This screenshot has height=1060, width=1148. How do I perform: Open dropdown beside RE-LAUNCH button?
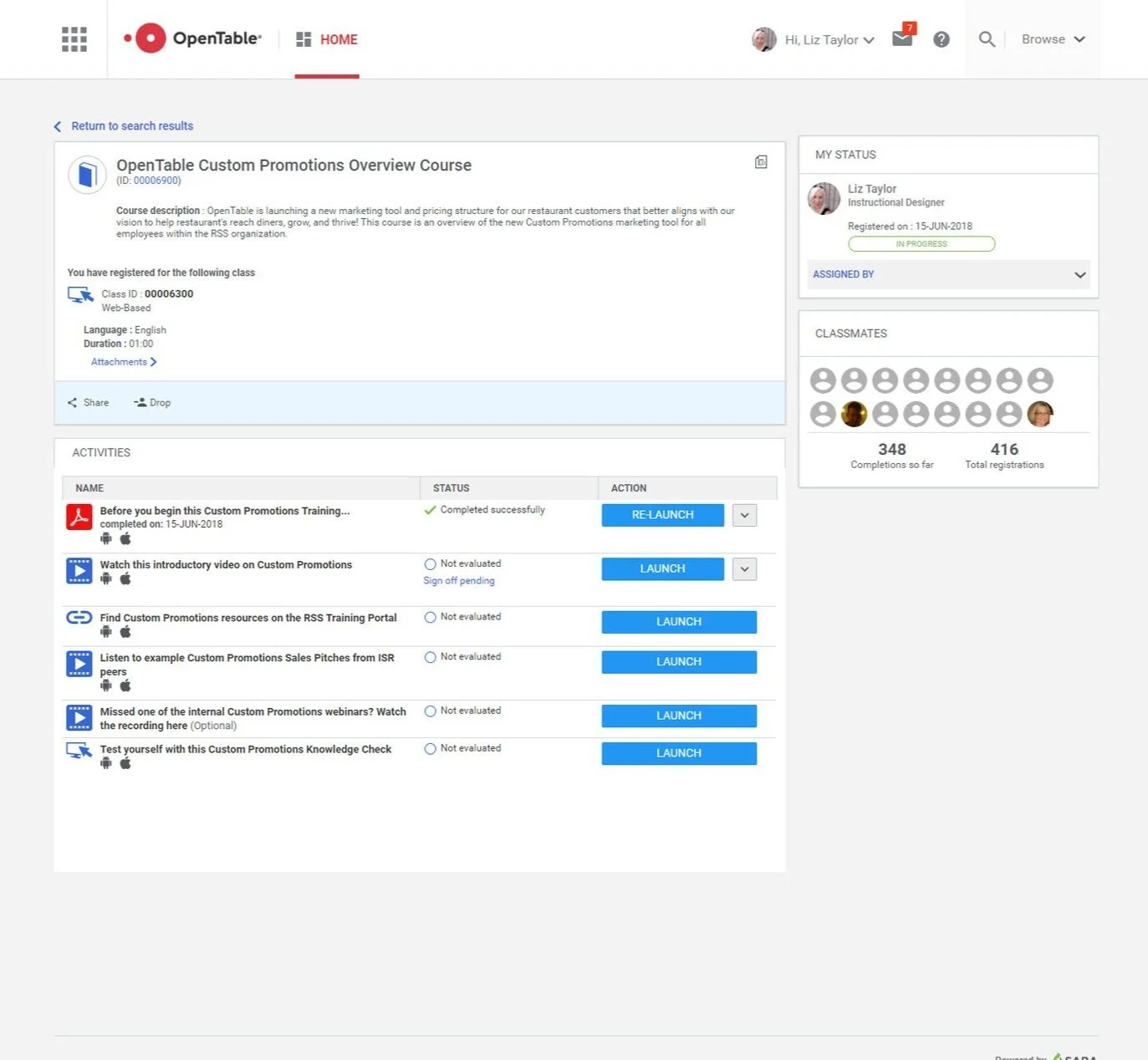point(745,515)
